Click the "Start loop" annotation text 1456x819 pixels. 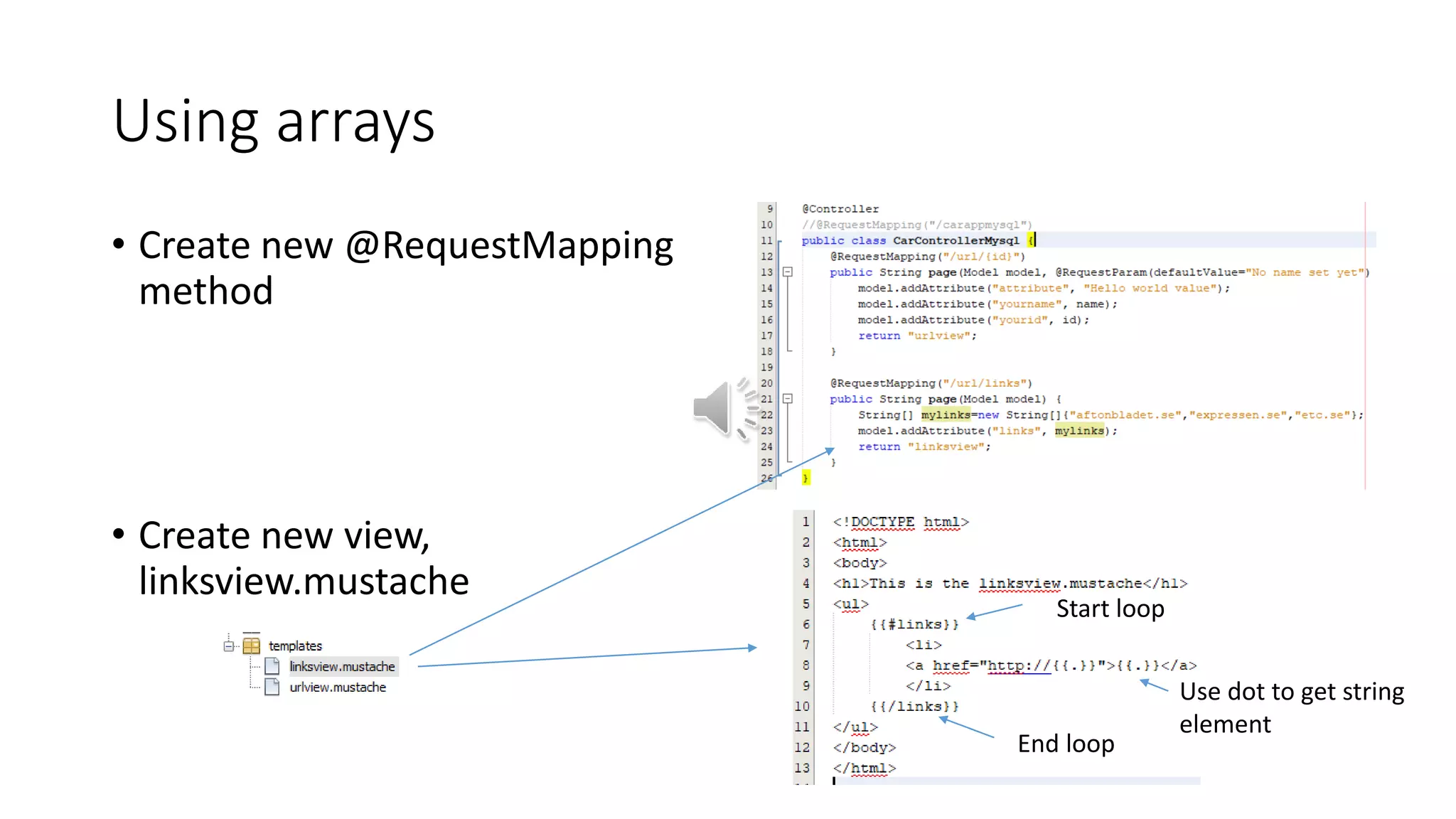click(x=1110, y=609)
